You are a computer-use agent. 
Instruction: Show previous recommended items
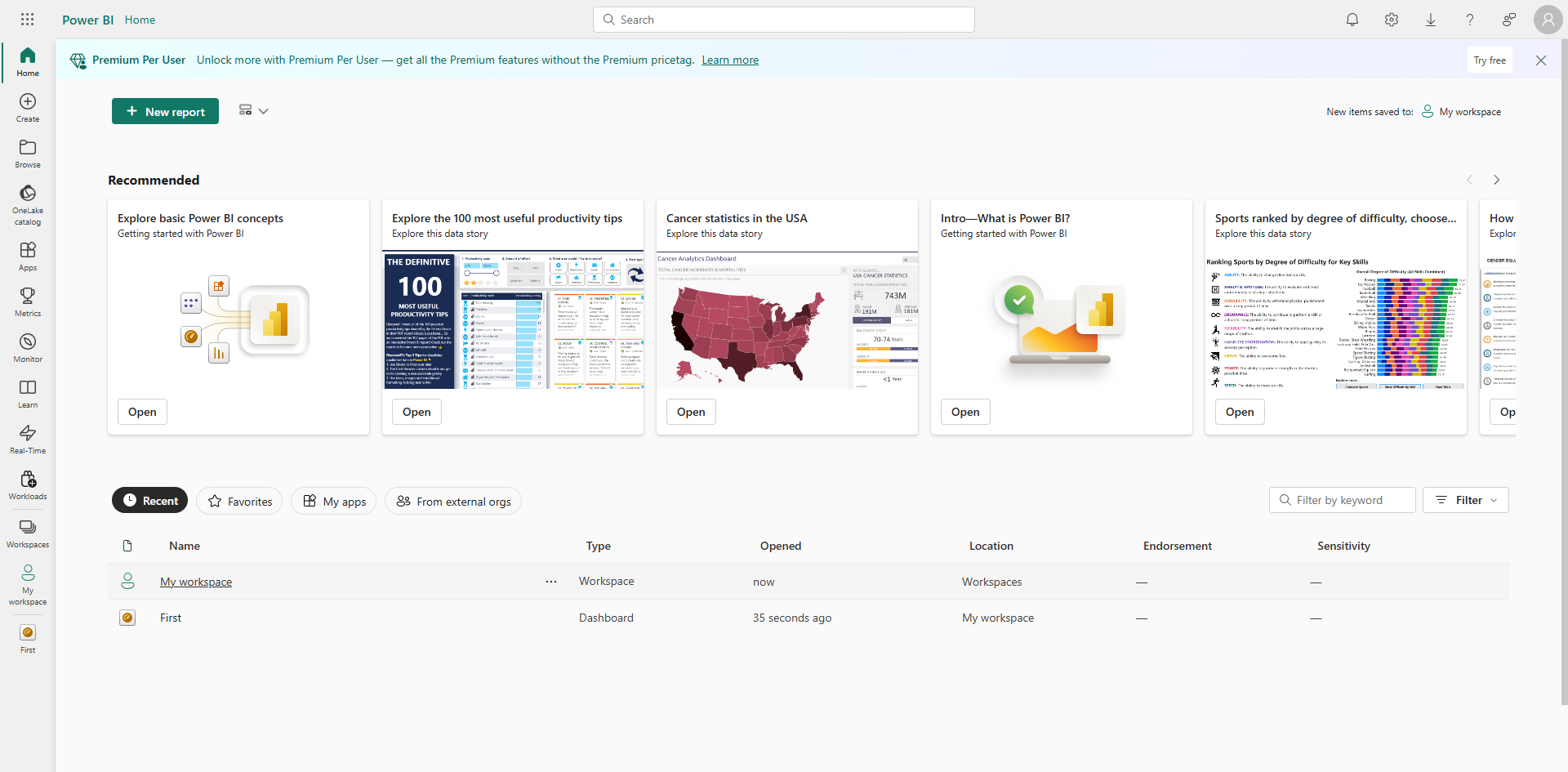[x=1469, y=180]
